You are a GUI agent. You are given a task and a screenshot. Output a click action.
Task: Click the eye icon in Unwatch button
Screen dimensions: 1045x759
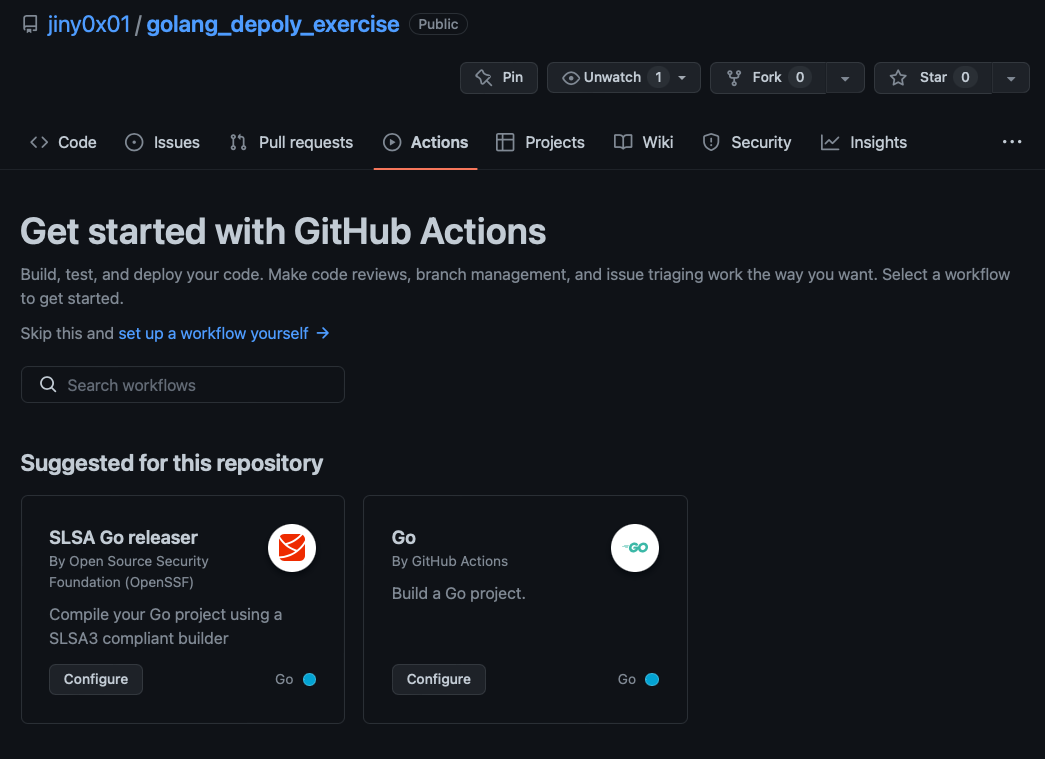(570, 78)
